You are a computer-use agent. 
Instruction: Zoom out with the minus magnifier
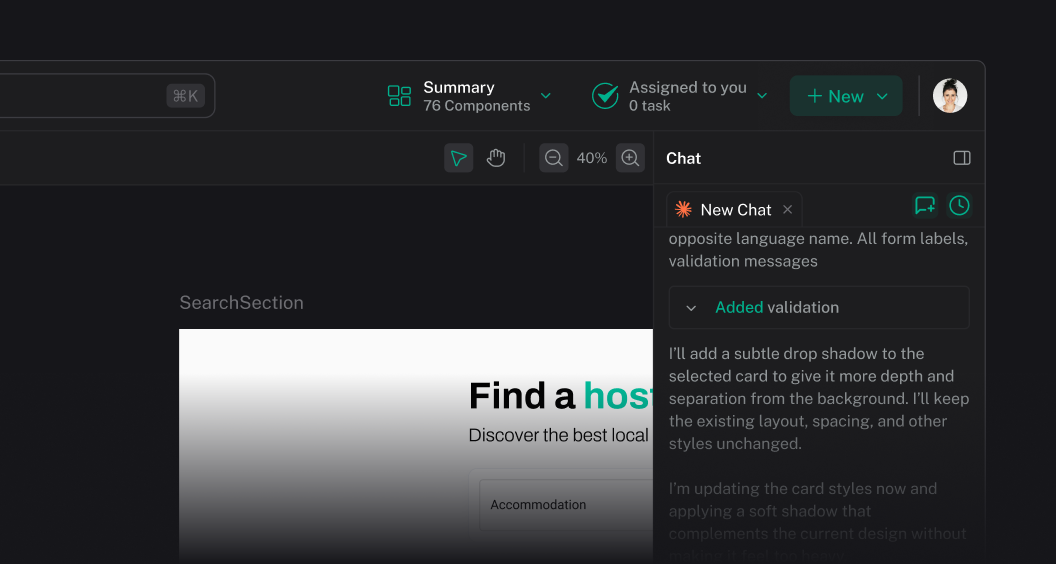554,158
